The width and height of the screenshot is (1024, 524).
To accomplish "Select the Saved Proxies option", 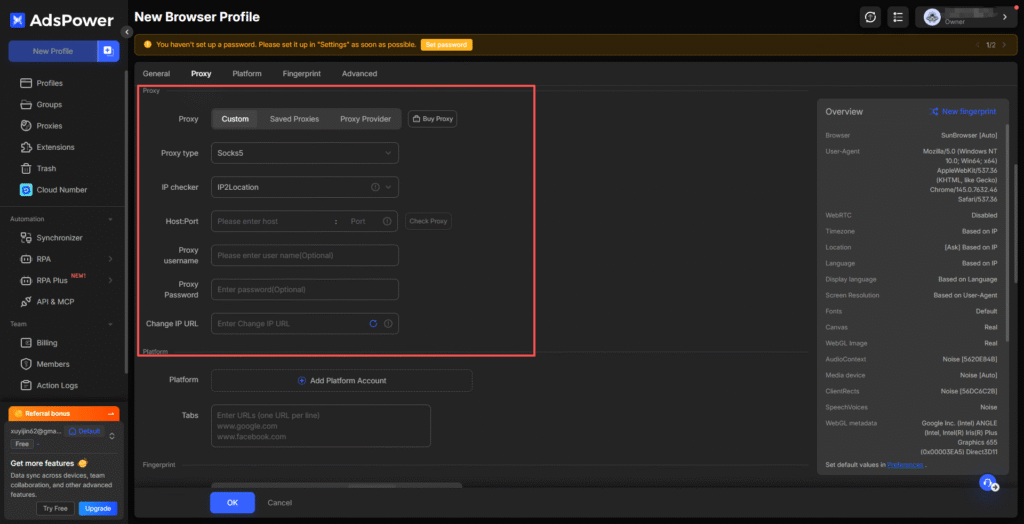I will [x=294, y=119].
